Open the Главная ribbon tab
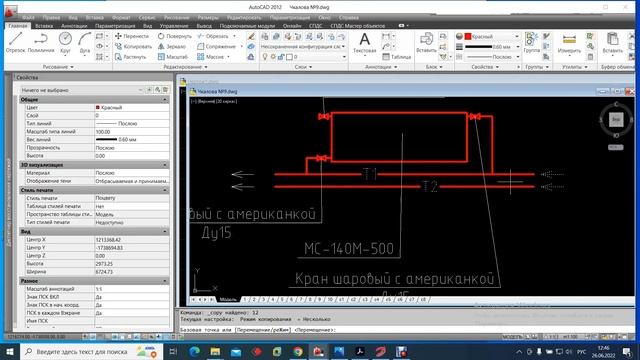Viewport: 640px width, 360px height. (18, 26)
